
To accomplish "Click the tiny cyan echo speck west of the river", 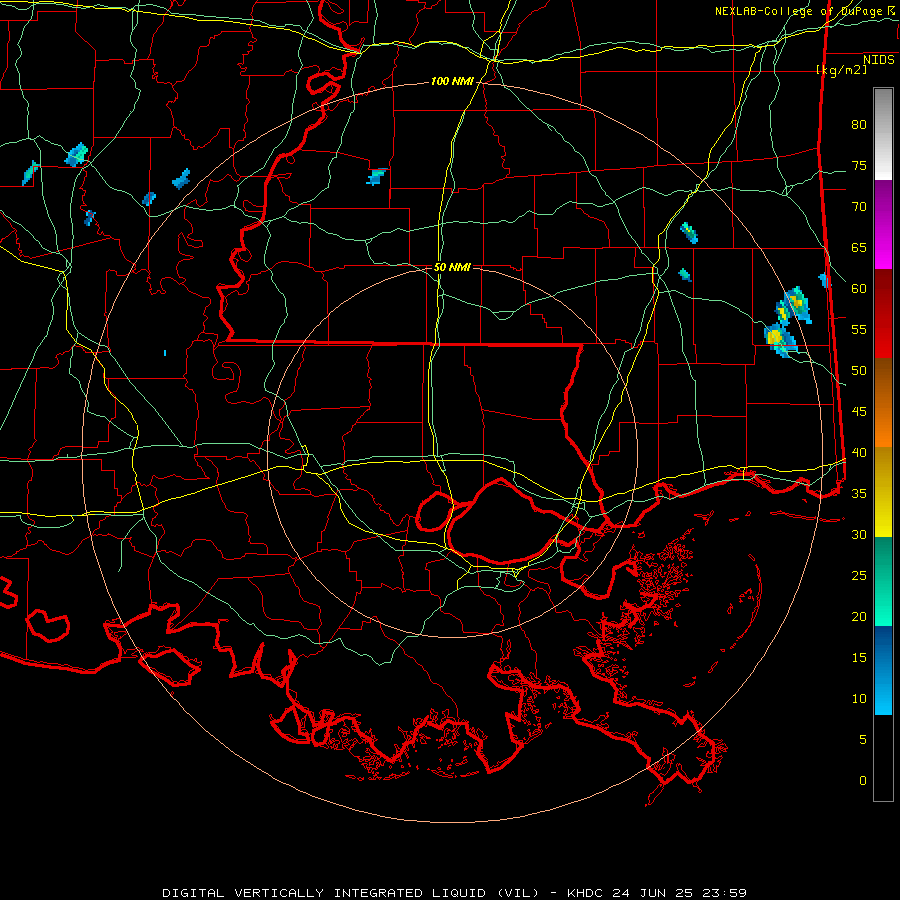I will click(165, 353).
